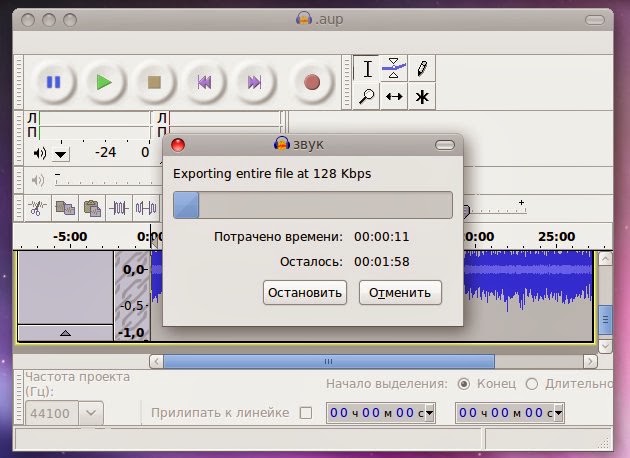
Task: Adjust the playback volume slider
Action: 108,181
